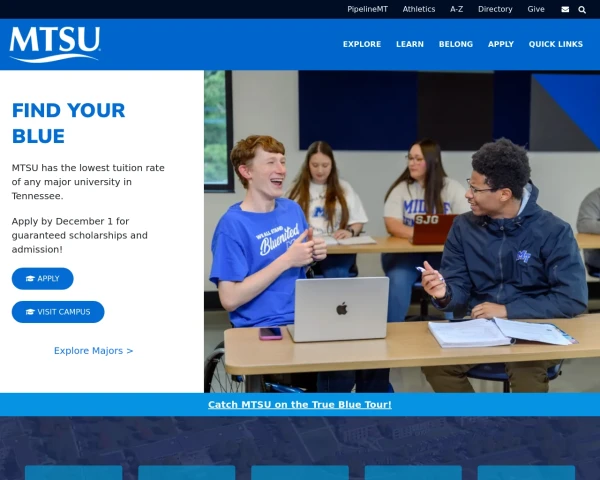
Task: Open PipelineMT link
Action: coord(367,9)
